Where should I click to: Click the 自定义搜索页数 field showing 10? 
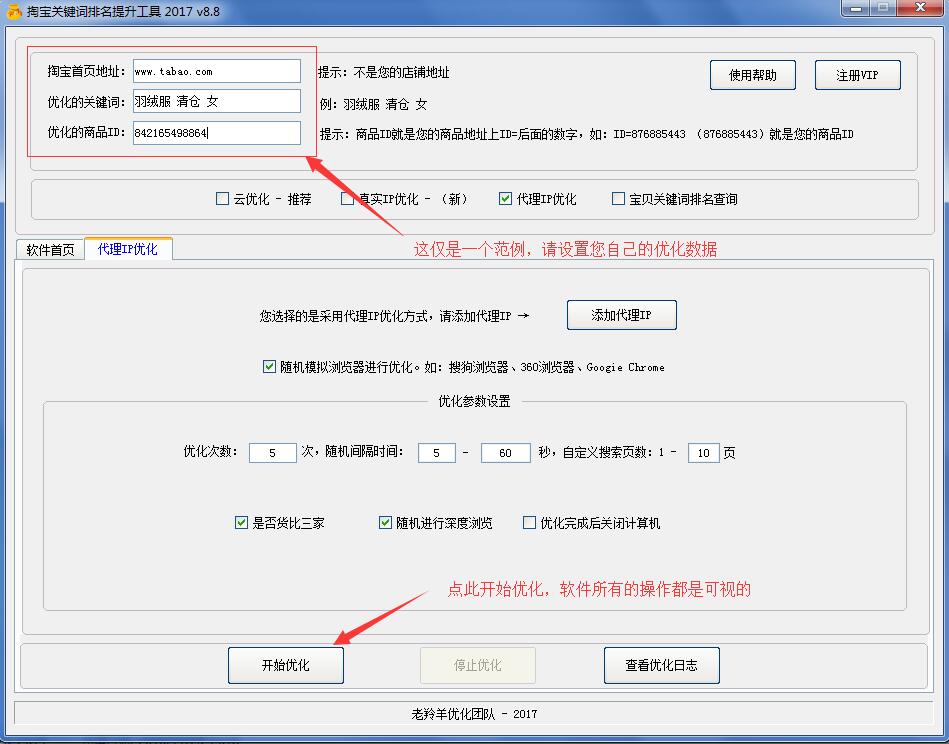pos(703,453)
